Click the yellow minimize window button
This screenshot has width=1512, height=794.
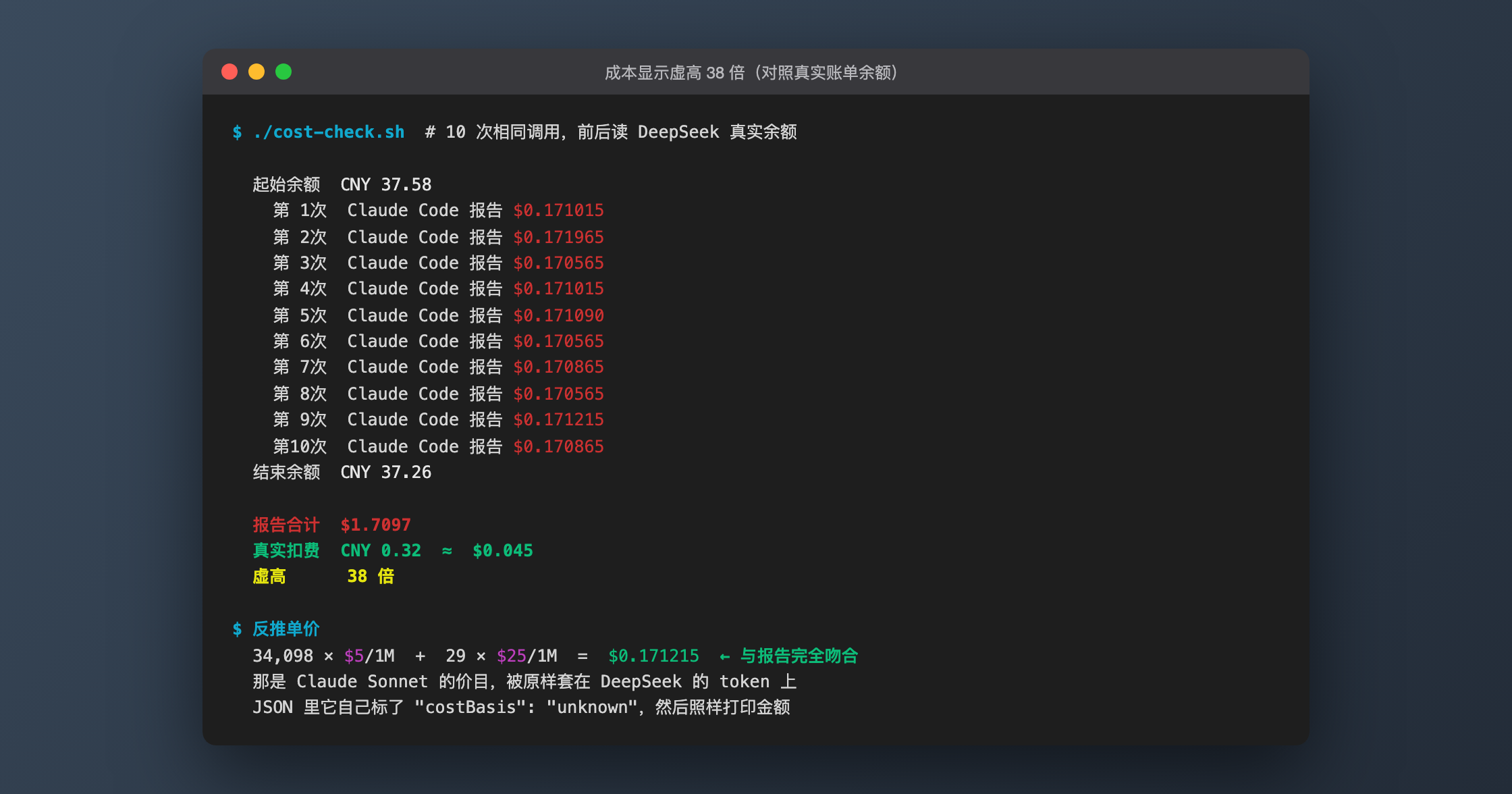click(256, 72)
